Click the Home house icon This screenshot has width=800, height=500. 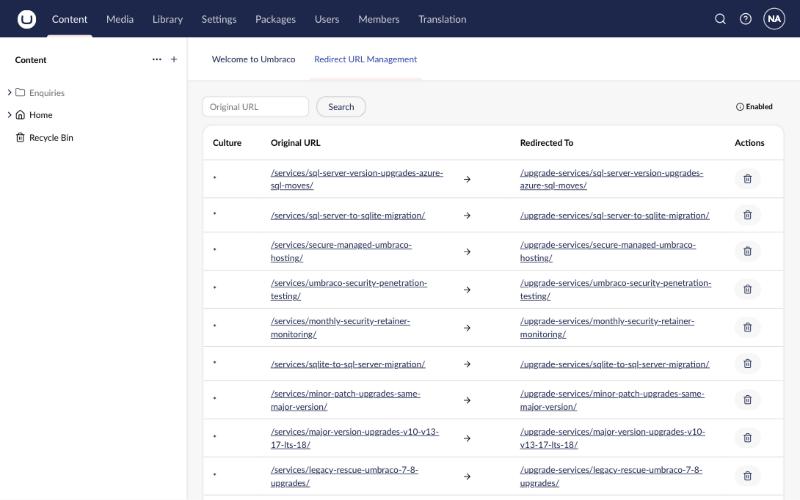(x=20, y=115)
